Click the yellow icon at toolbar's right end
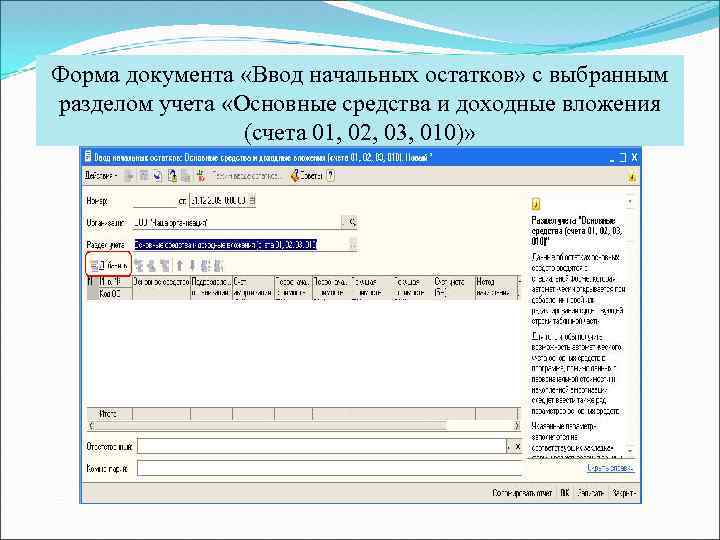The height and width of the screenshot is (540, 720). [x=632, y=176]
